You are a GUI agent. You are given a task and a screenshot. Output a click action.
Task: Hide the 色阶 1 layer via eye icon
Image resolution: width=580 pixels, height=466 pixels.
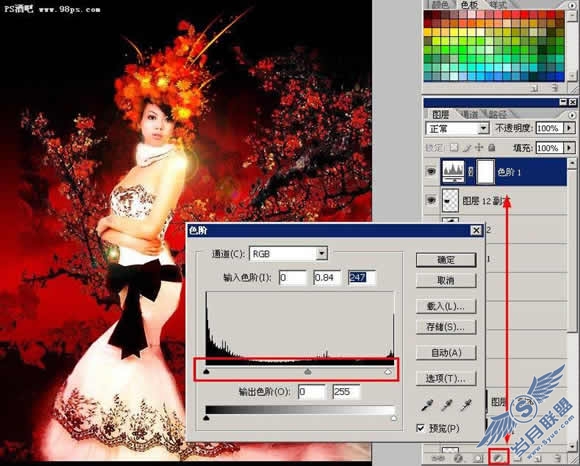(x=431, y=172)
